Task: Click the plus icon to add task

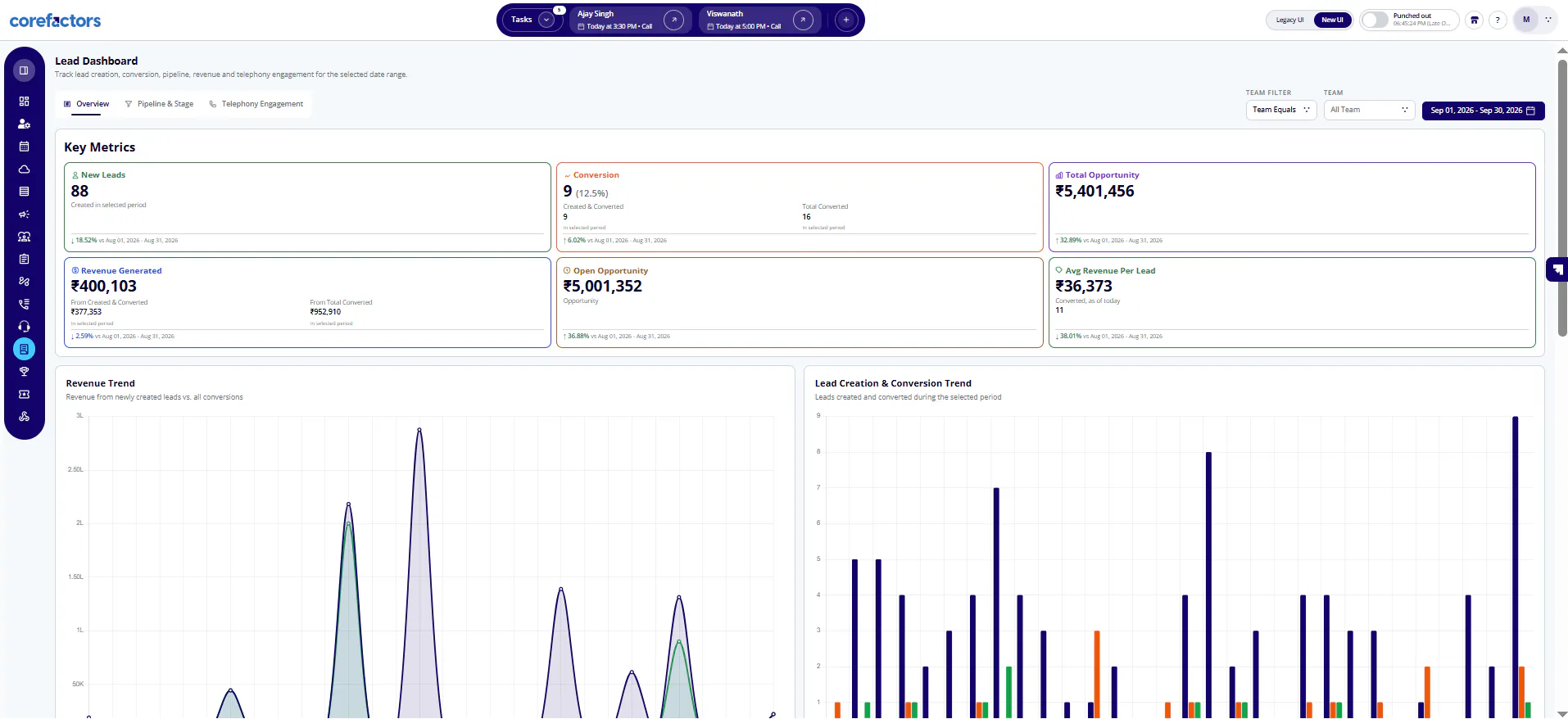Action: click(x=846, y=20)
